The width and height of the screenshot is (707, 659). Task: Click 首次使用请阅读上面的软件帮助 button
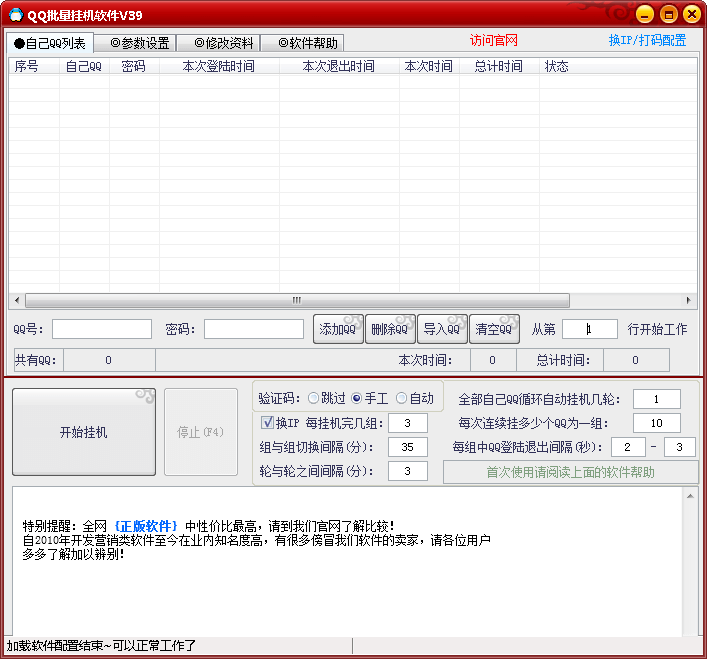(x=570, y=472)
